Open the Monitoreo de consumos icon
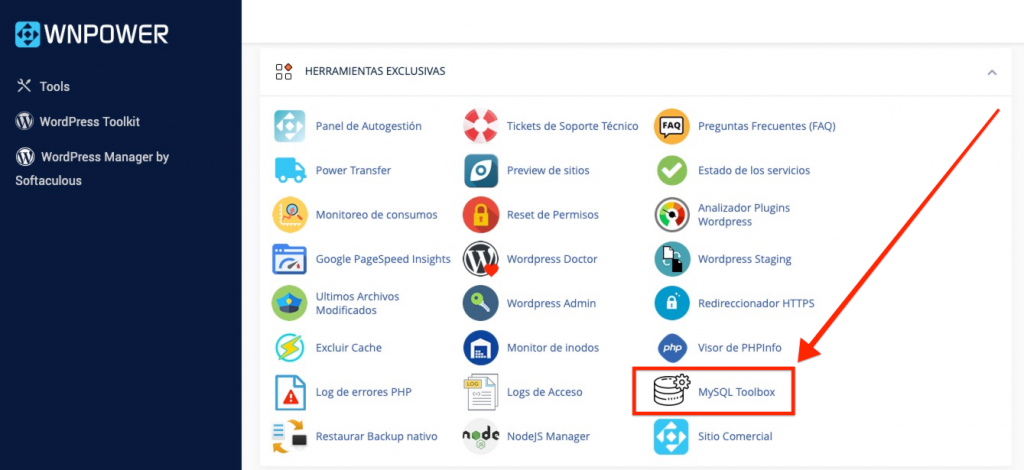Viewport: 1024px width, 470px height. [290, 215]
